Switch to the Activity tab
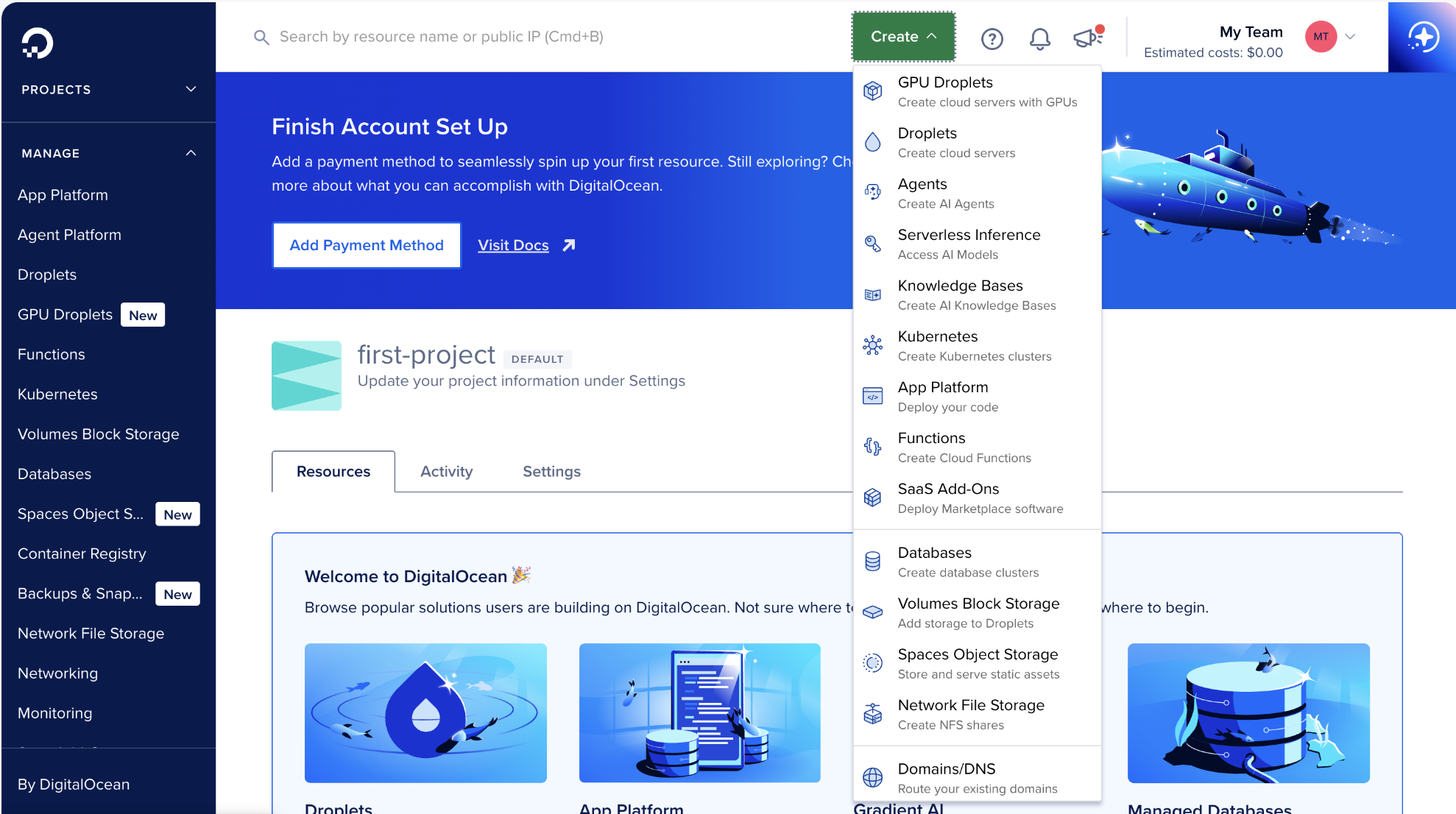Viewport: 1456px width, 814px height. coord(446,471)
